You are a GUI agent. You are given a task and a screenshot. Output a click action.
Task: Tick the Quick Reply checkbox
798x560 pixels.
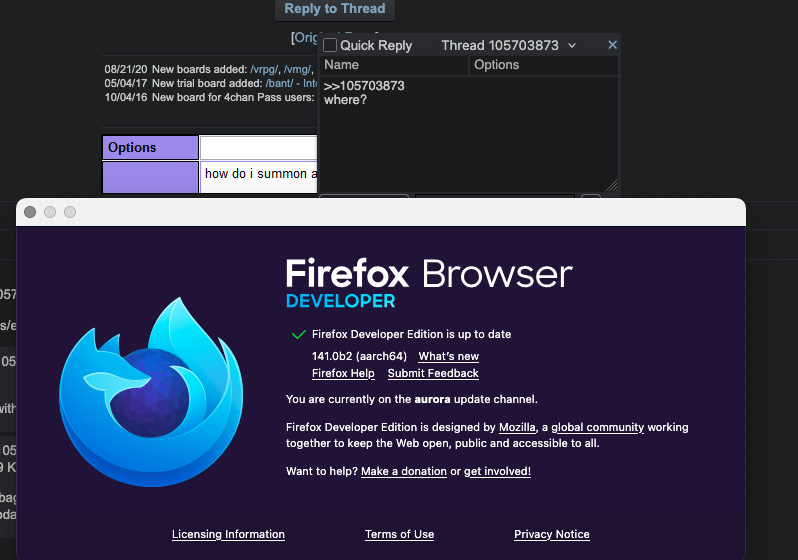pyautogui.click(x=330, y=45)
